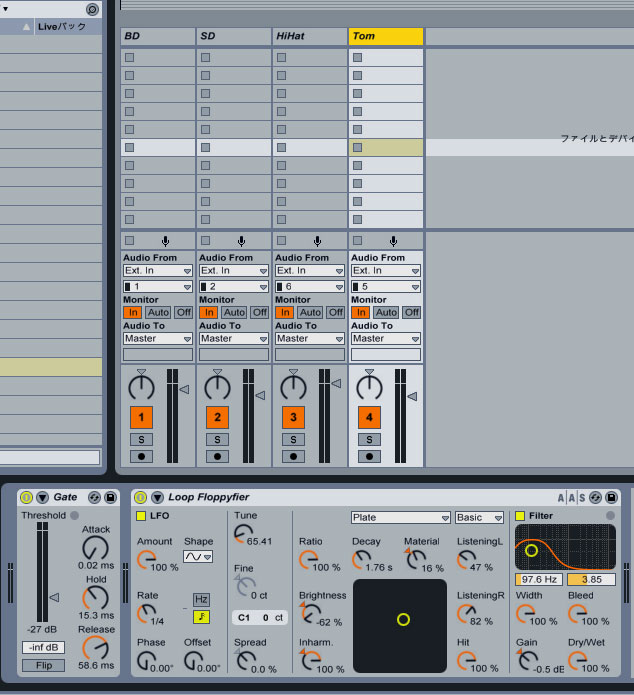634x695 pixels.
Task: Solo the BD track
Action: 141,440
